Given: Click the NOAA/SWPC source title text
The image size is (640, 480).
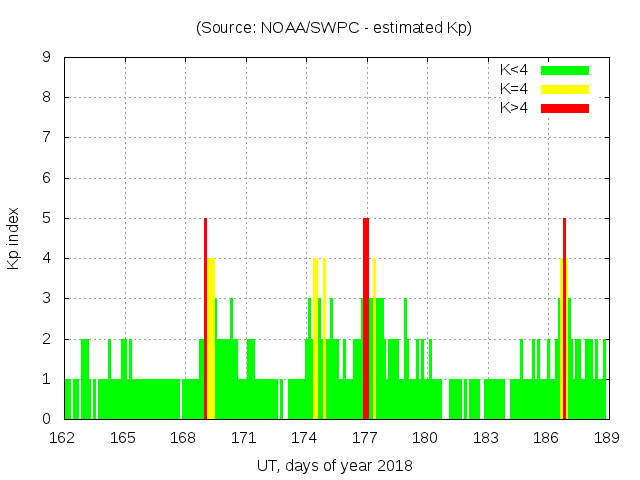Looking at the screenshot, I should (334, 28).
